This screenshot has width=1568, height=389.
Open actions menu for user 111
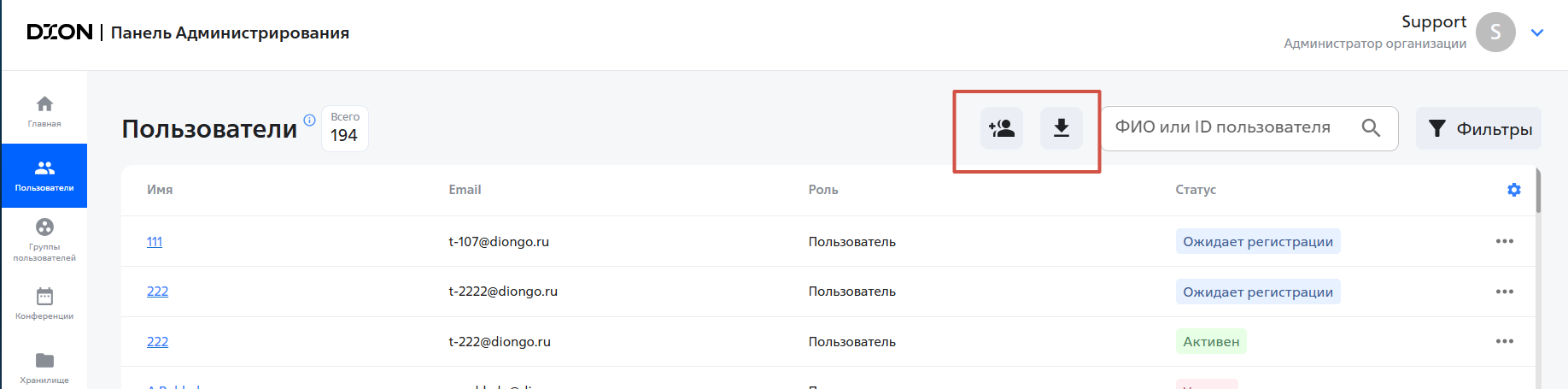point(1504,241)
